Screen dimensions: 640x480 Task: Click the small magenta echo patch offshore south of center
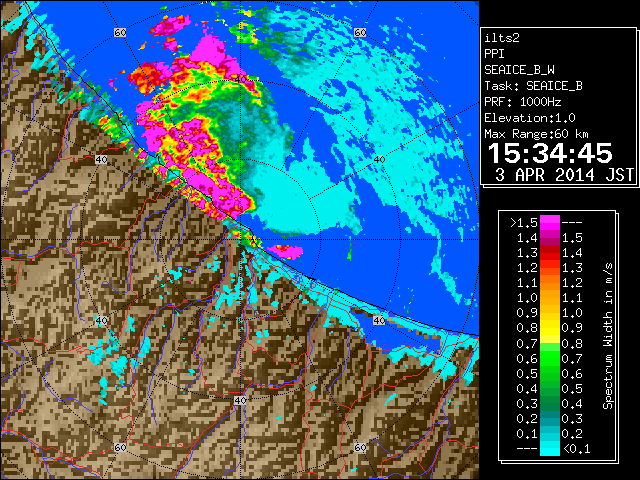pyautogui.click(x=285, y=251)
